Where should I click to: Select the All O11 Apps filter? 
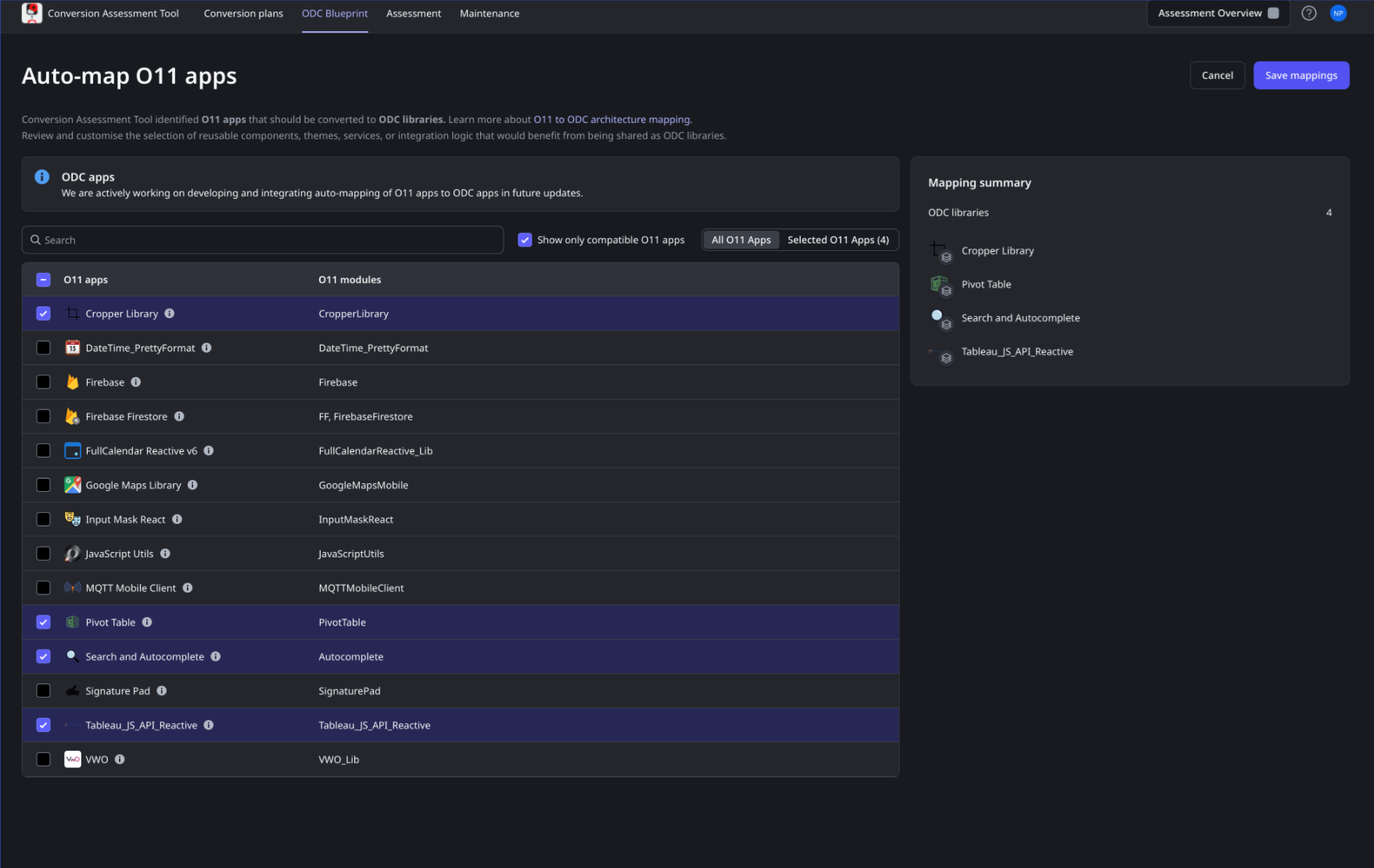741,240
